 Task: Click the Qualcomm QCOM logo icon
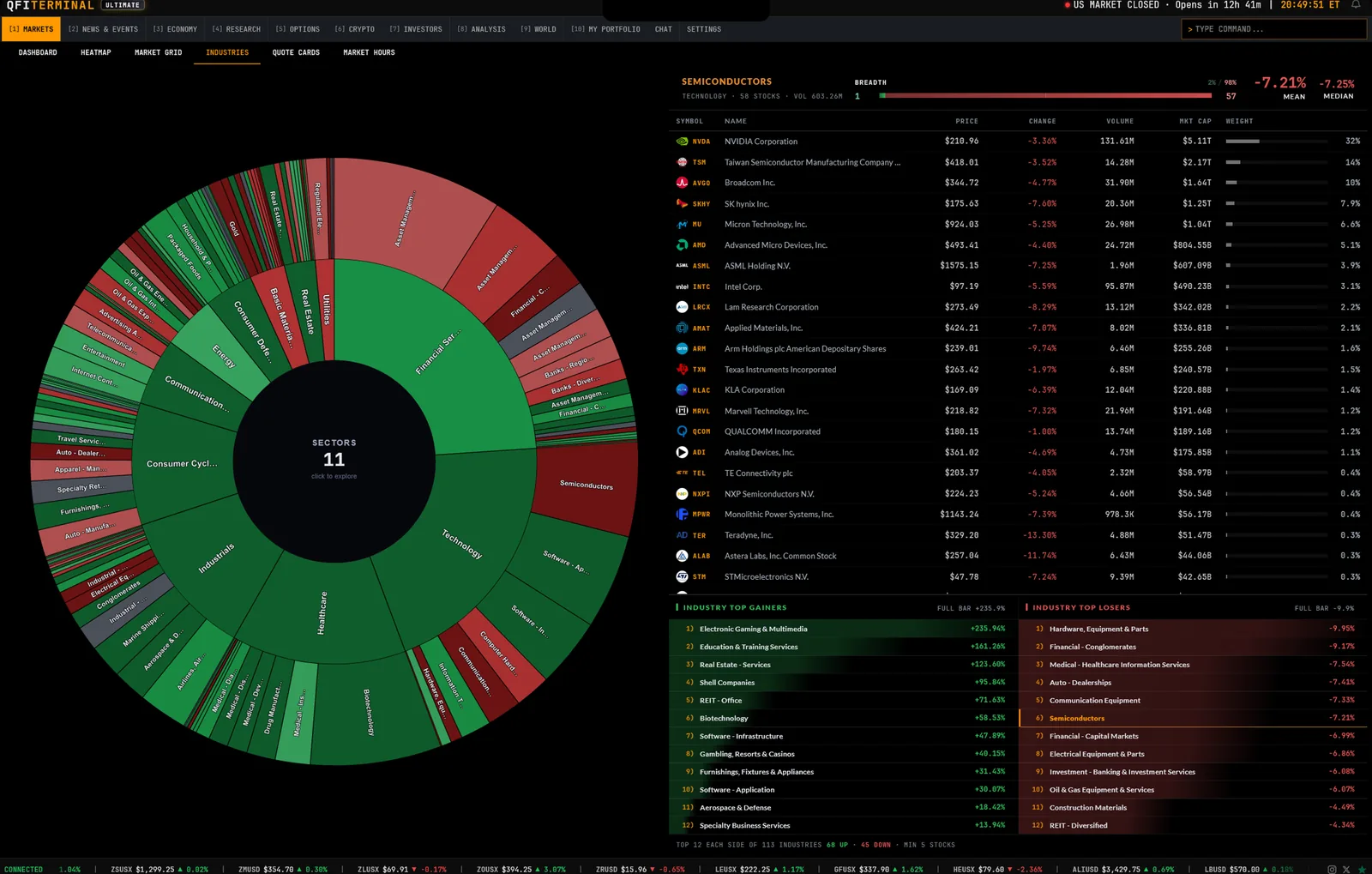[682, 431]
